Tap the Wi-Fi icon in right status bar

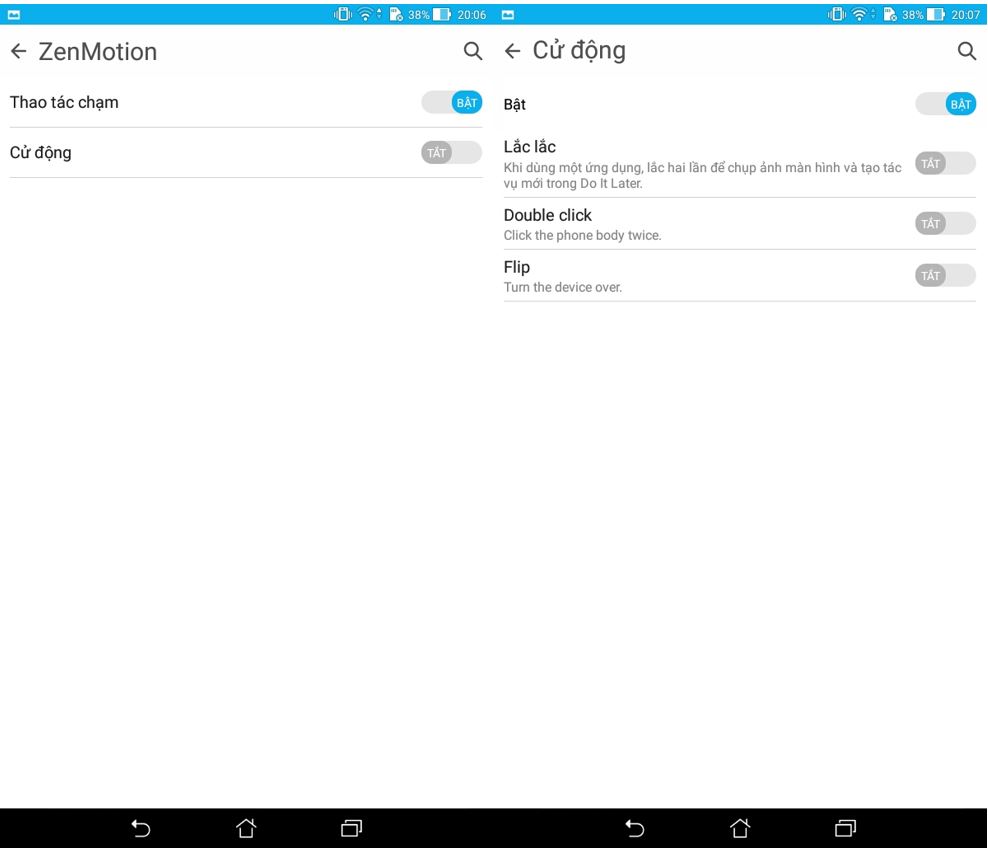[x=859, y=14]
